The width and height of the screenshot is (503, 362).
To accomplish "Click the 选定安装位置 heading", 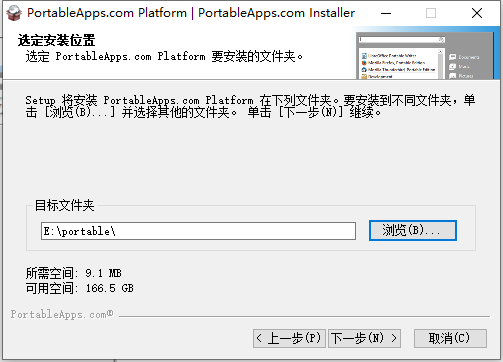I will (x=57, y=40).
